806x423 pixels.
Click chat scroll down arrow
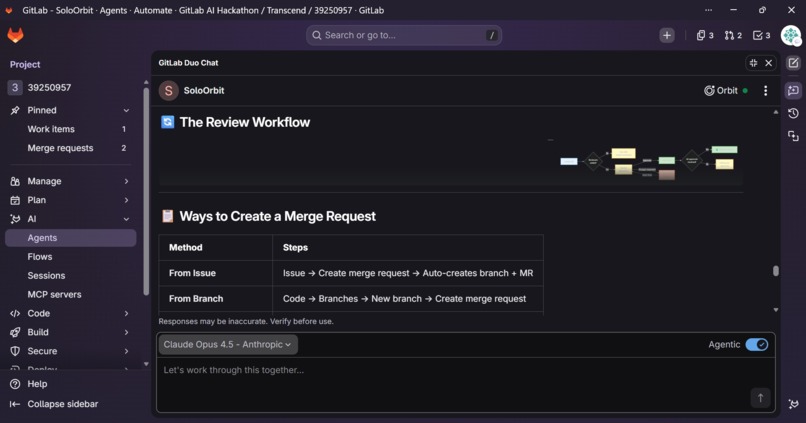click(x=776, y=310)
